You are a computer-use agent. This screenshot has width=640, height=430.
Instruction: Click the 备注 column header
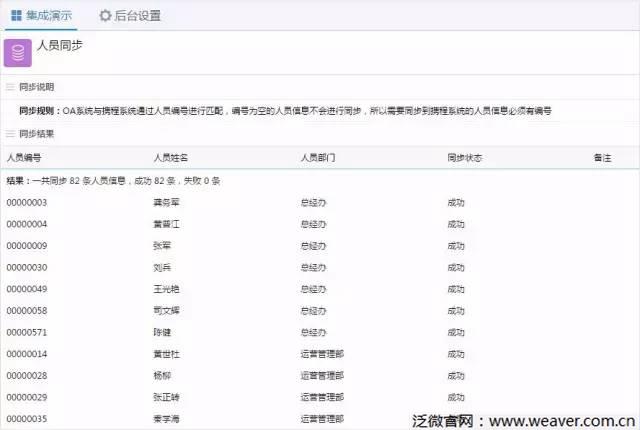point(602,157)
